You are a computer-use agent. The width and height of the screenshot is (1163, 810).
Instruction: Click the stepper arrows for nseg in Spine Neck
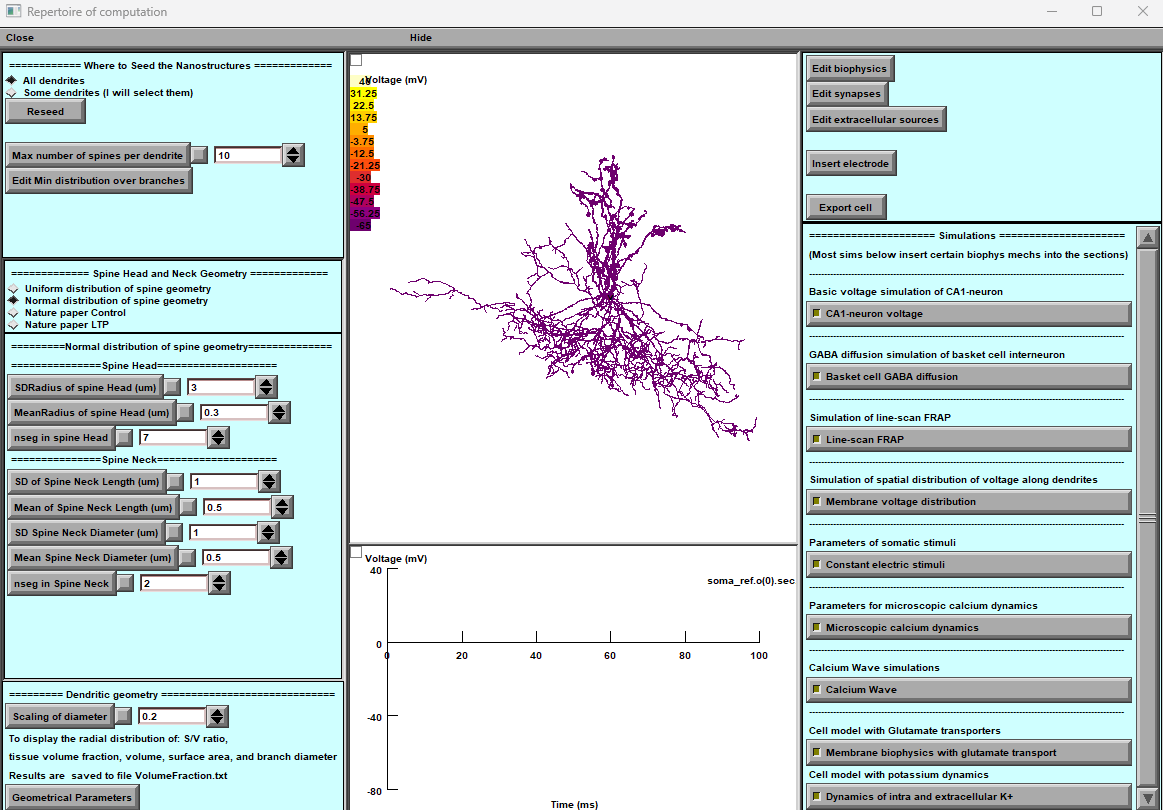tap(219, 583)
